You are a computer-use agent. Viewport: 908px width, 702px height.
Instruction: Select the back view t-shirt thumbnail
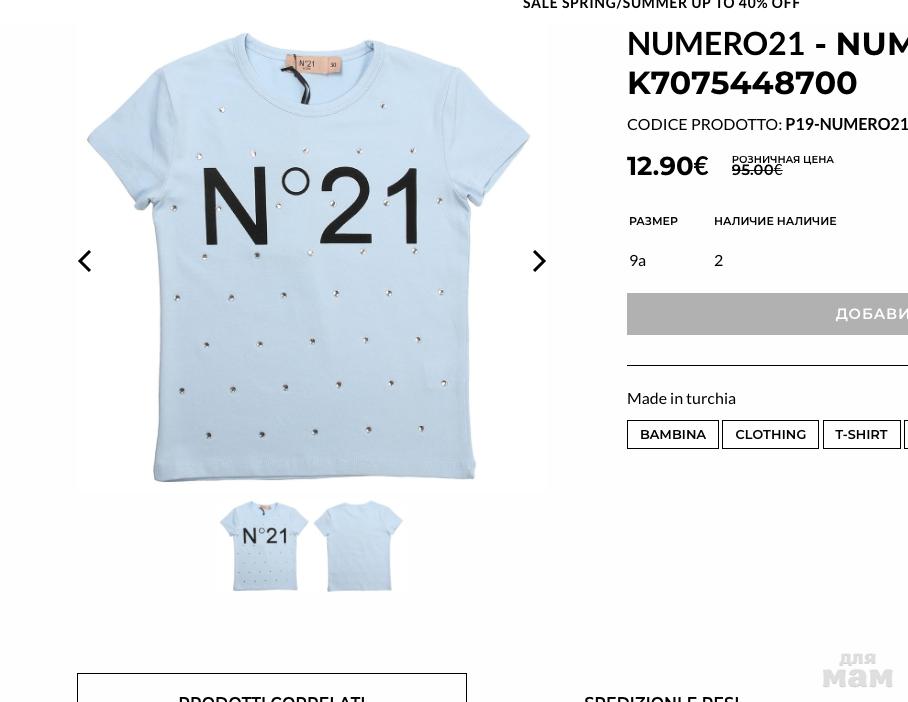pyautogui.click(x=358, y=546)
